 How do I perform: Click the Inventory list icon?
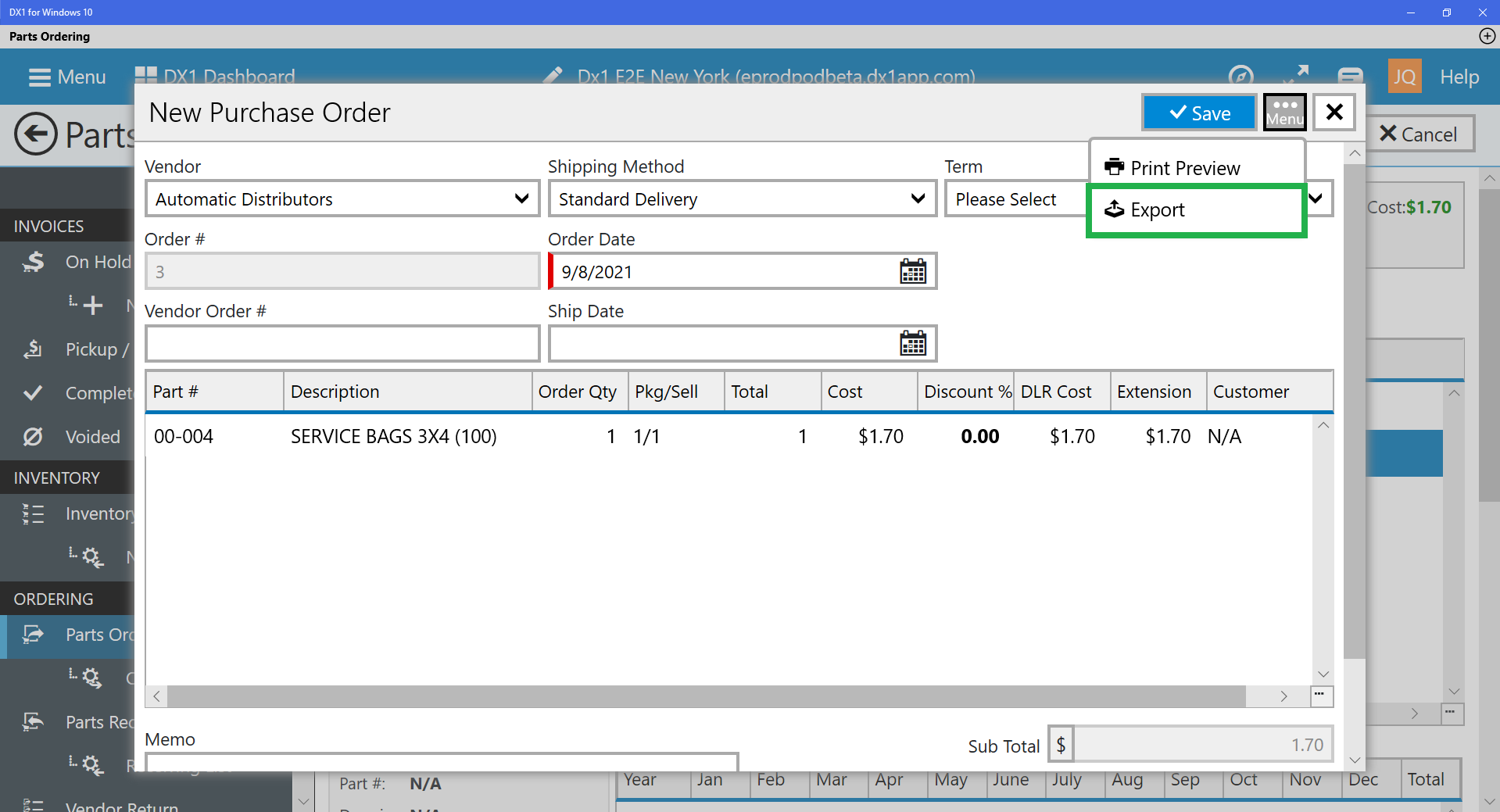click(33, 513)
